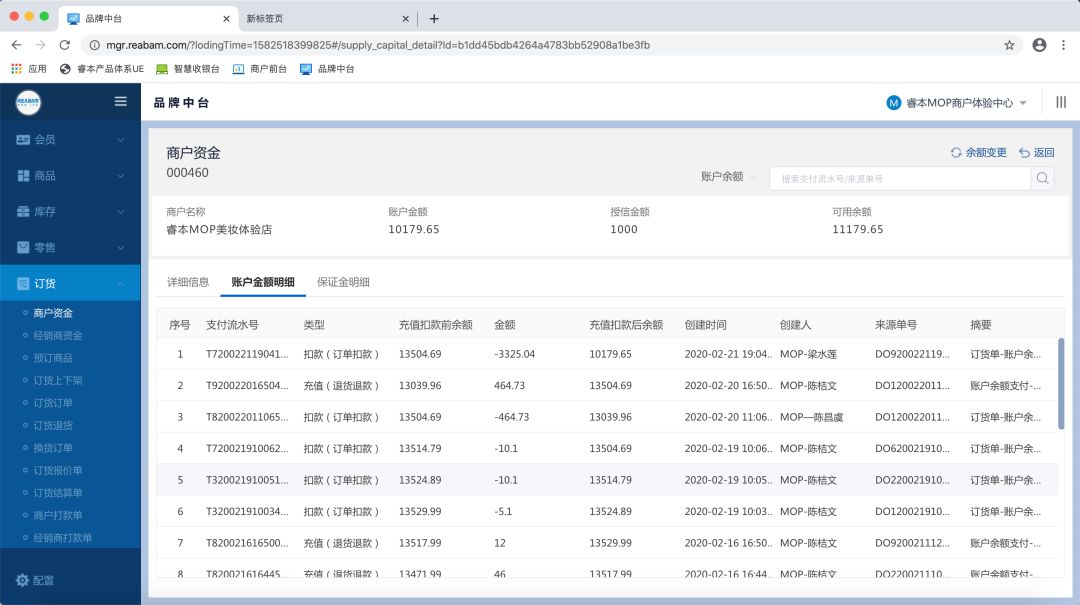The width and height of the screenshot is (1080, 605).
Task: Open 订货结算单 in sidebar
Action: [58, 493]
